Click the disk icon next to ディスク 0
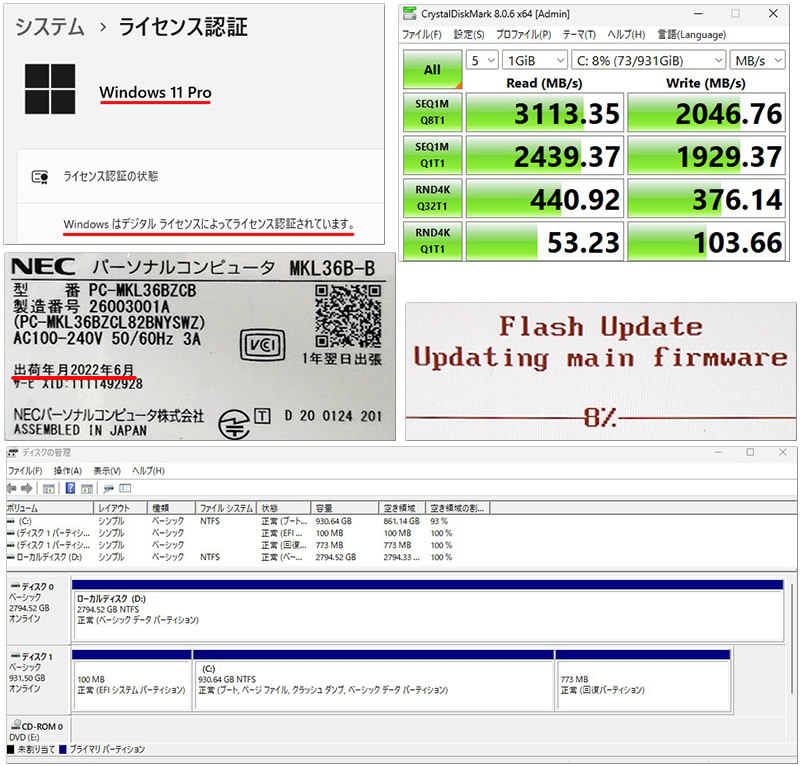This screenshot has width=800, height=766. (15, 586)
